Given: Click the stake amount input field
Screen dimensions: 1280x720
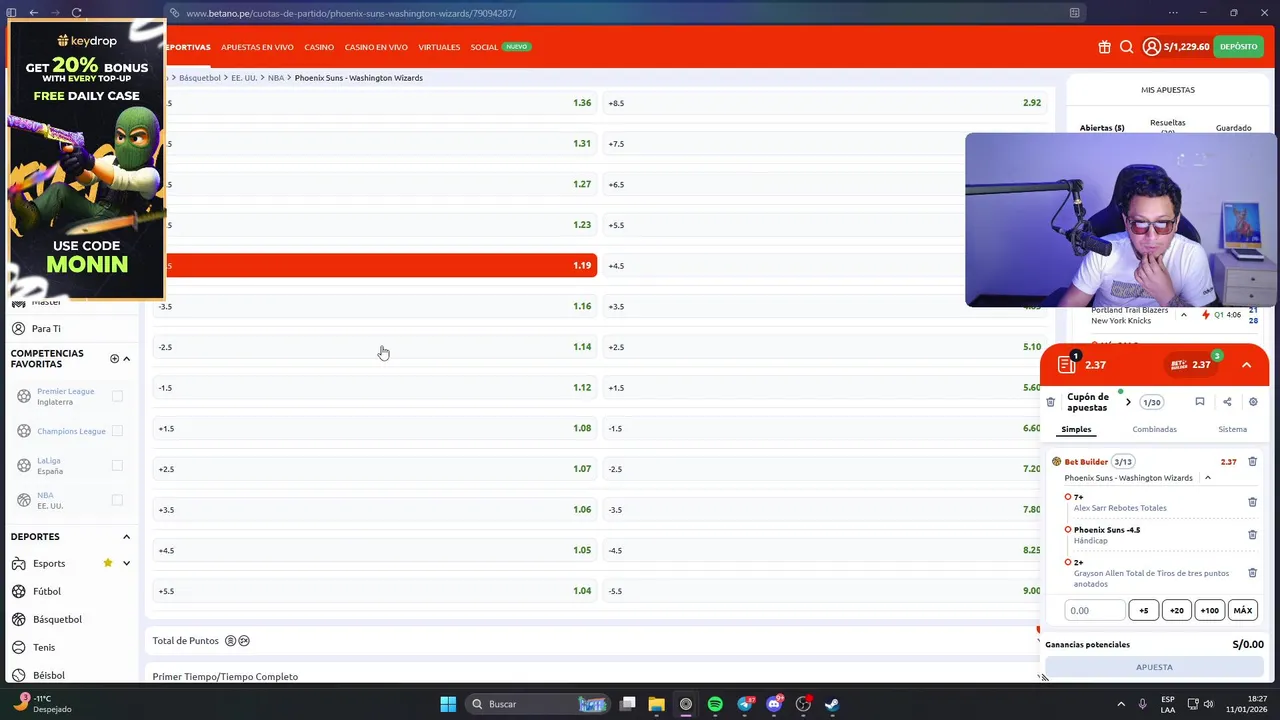Looking at the screenshot, I should coord(1095,610).
